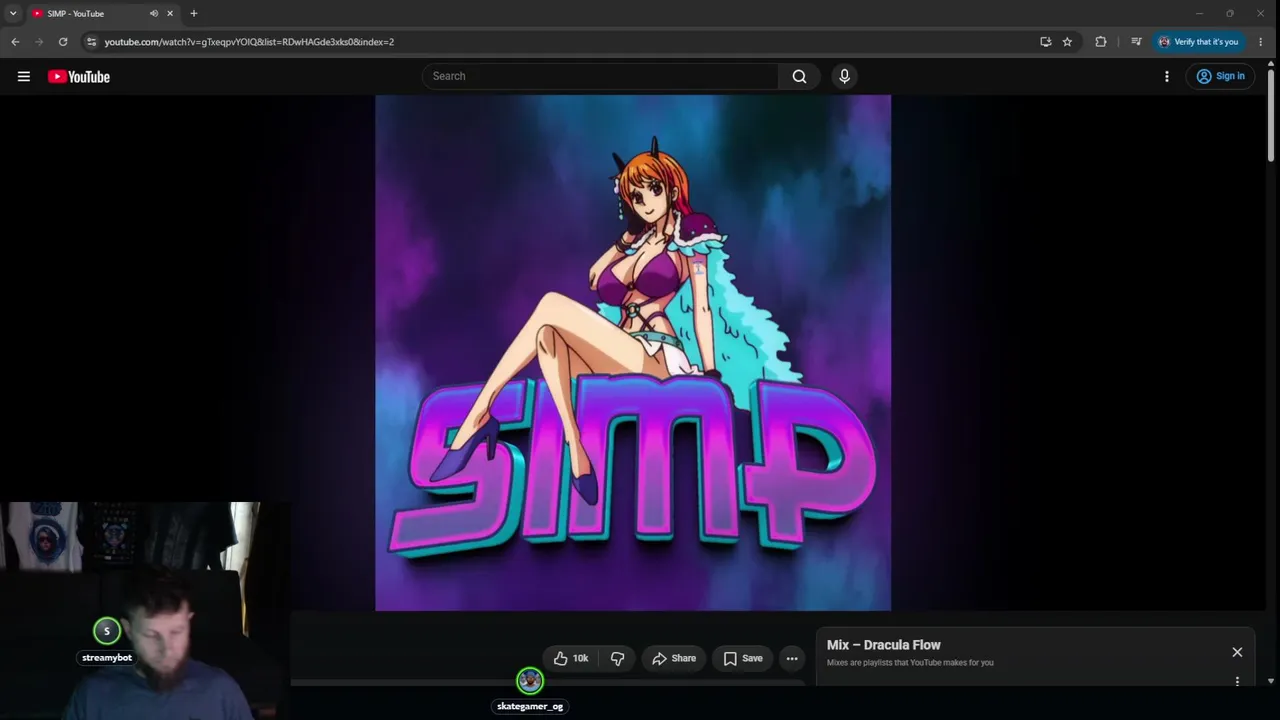Open the Dracula Flow mix options menu
This screenshot has height=720, width=1280.
pyautogui.click(x=1237, y=681)
